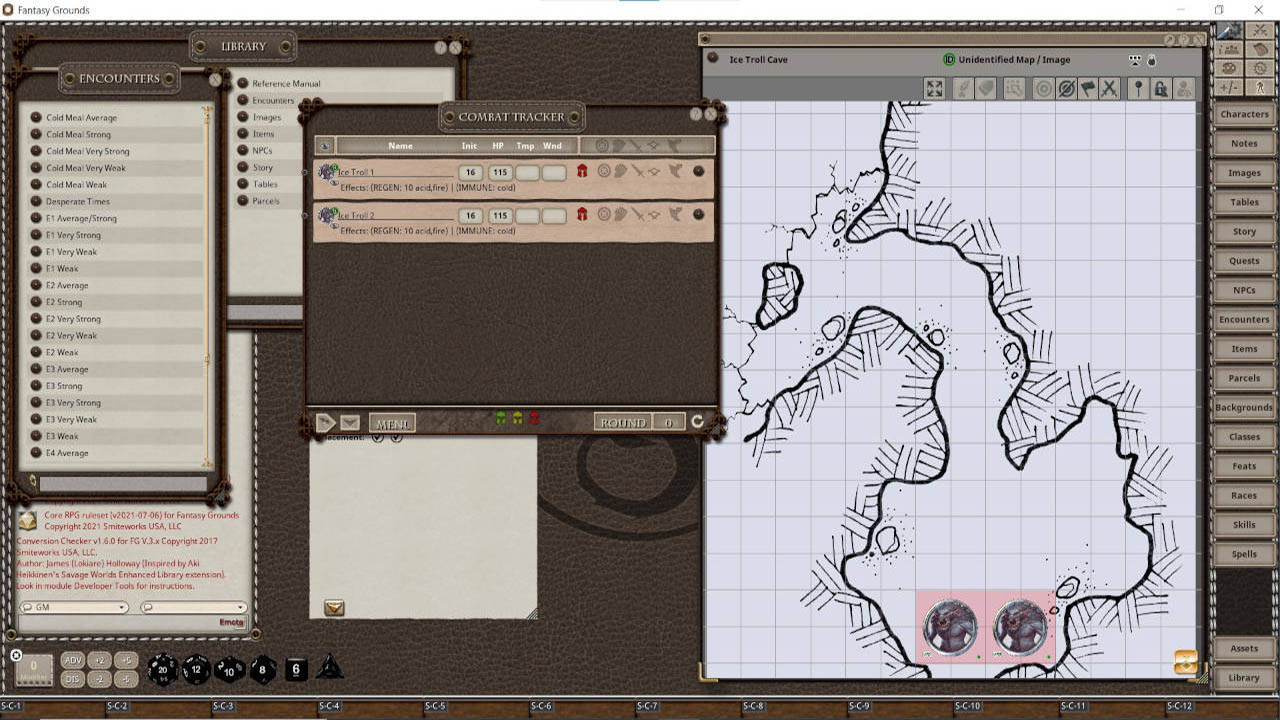Click the crossed-swords icon in the map toolbar
Screen dimensions: 1280x720
coord(1110,88)
